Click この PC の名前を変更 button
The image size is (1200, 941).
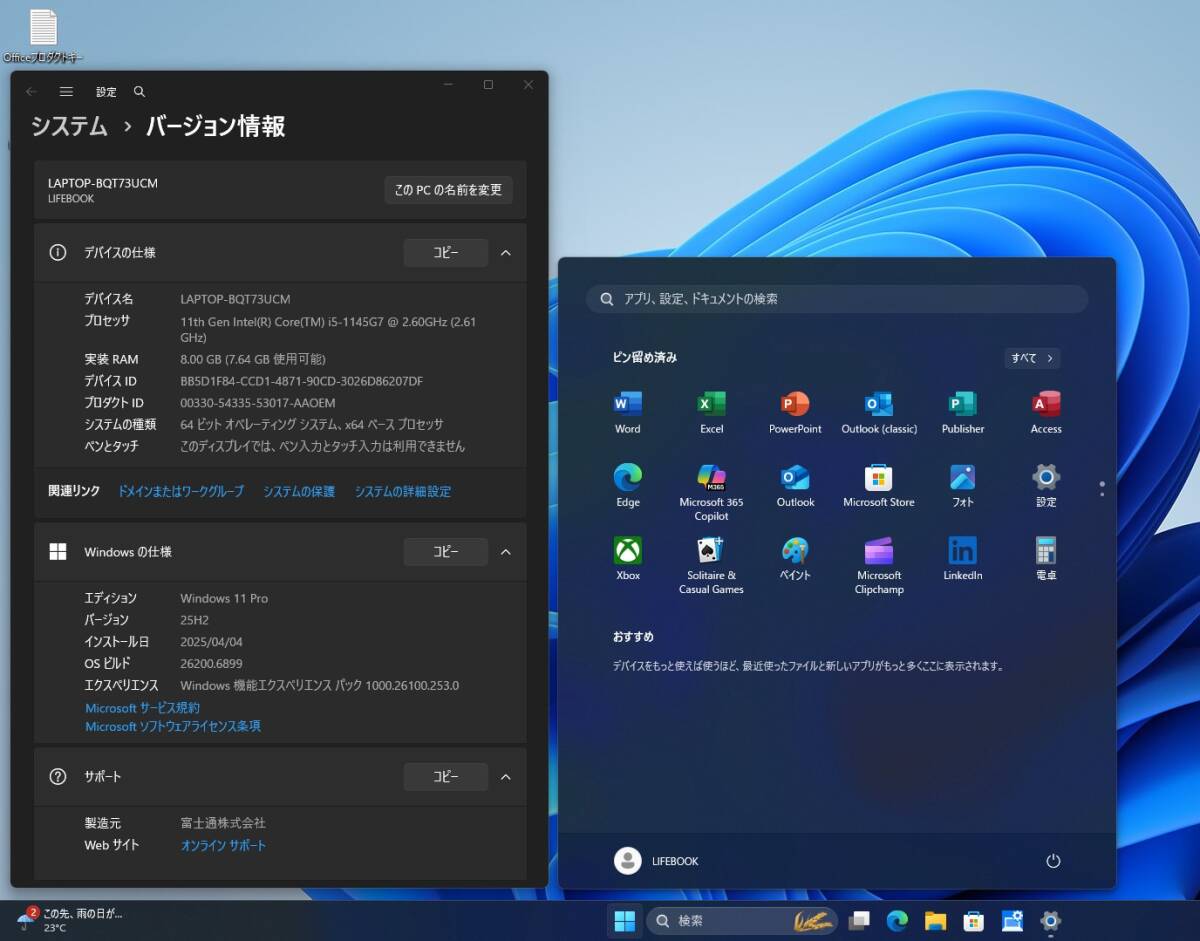448,190
